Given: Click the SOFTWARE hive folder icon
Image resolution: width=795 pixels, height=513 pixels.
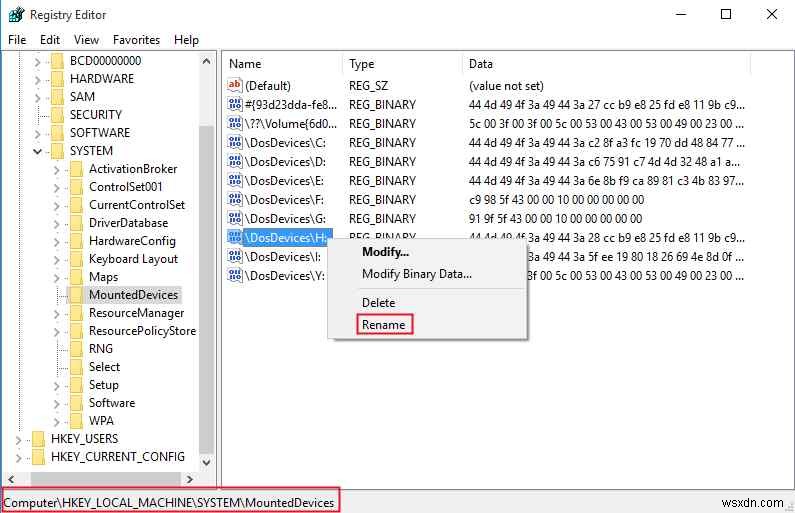Looking at the screenshot, I should (57, 133).
